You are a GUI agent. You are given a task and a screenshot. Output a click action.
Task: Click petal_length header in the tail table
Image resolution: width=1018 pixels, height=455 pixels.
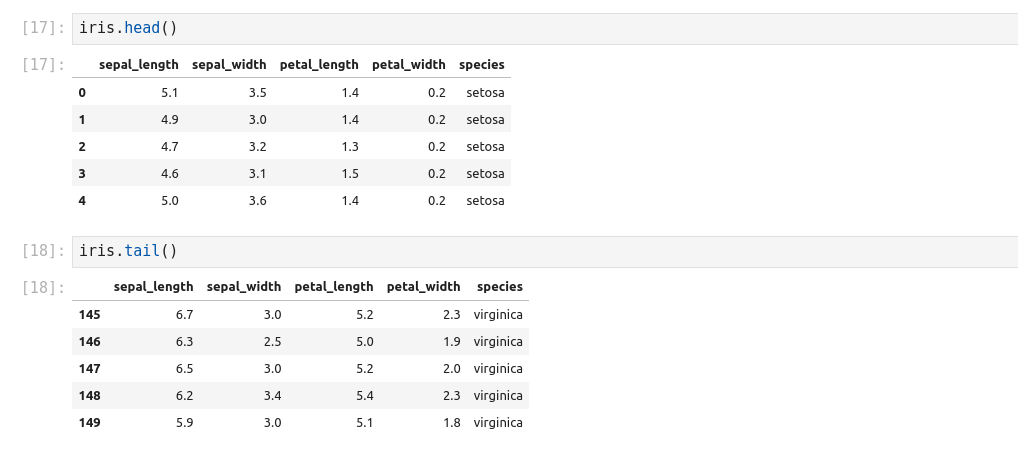[x=334, y=287]
